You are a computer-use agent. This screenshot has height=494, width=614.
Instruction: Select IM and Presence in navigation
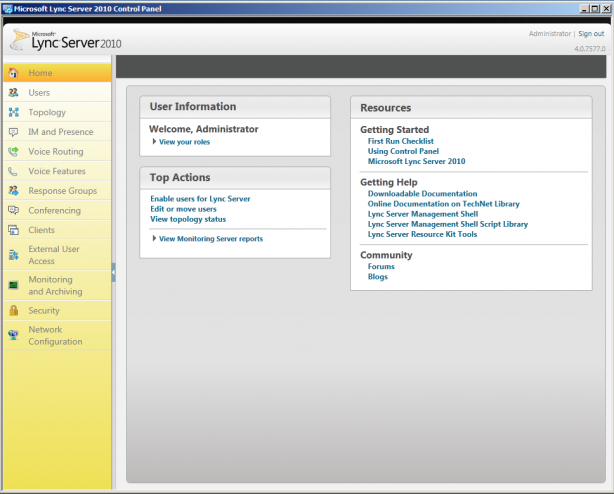coord(57,132)
